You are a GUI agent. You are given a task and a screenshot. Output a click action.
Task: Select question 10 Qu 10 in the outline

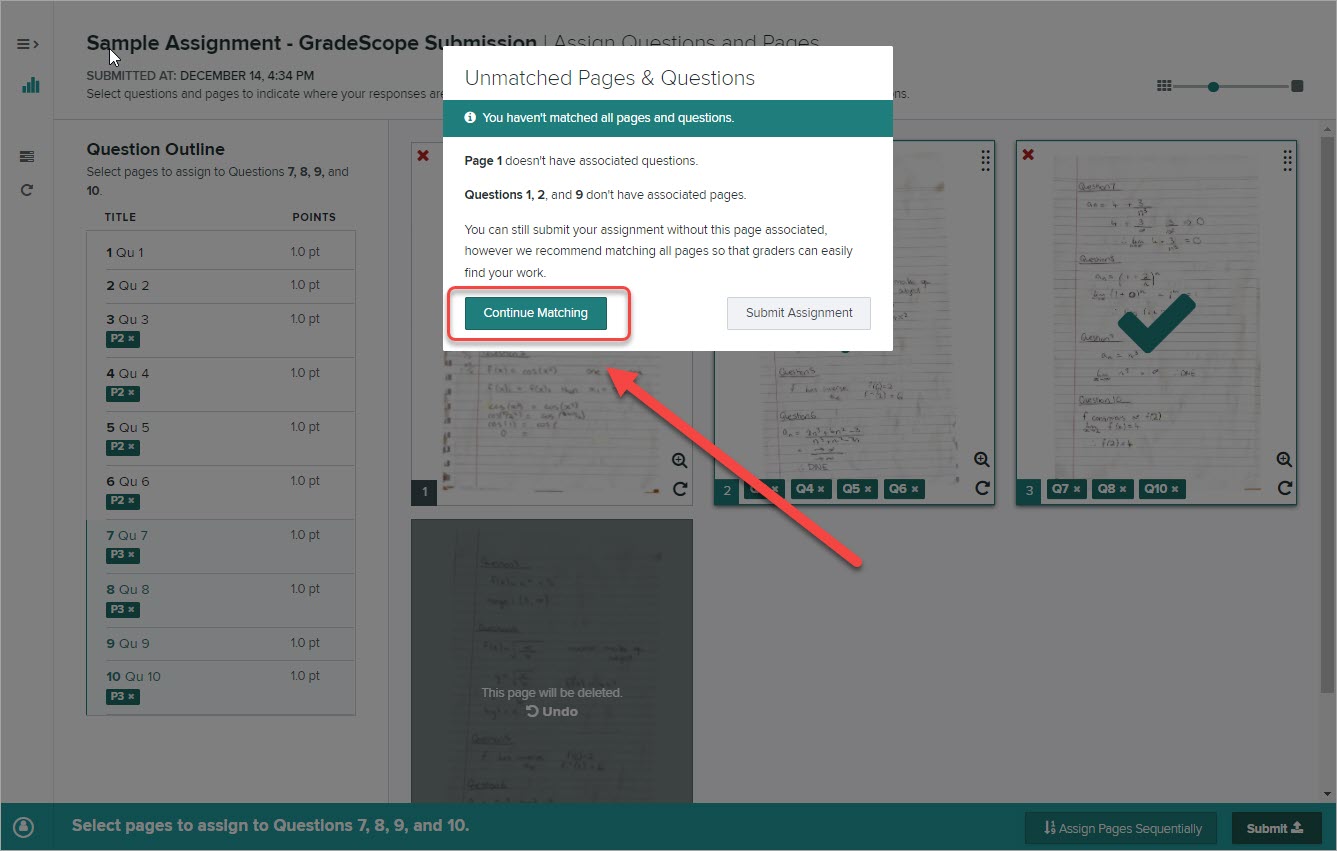[221, 687]
